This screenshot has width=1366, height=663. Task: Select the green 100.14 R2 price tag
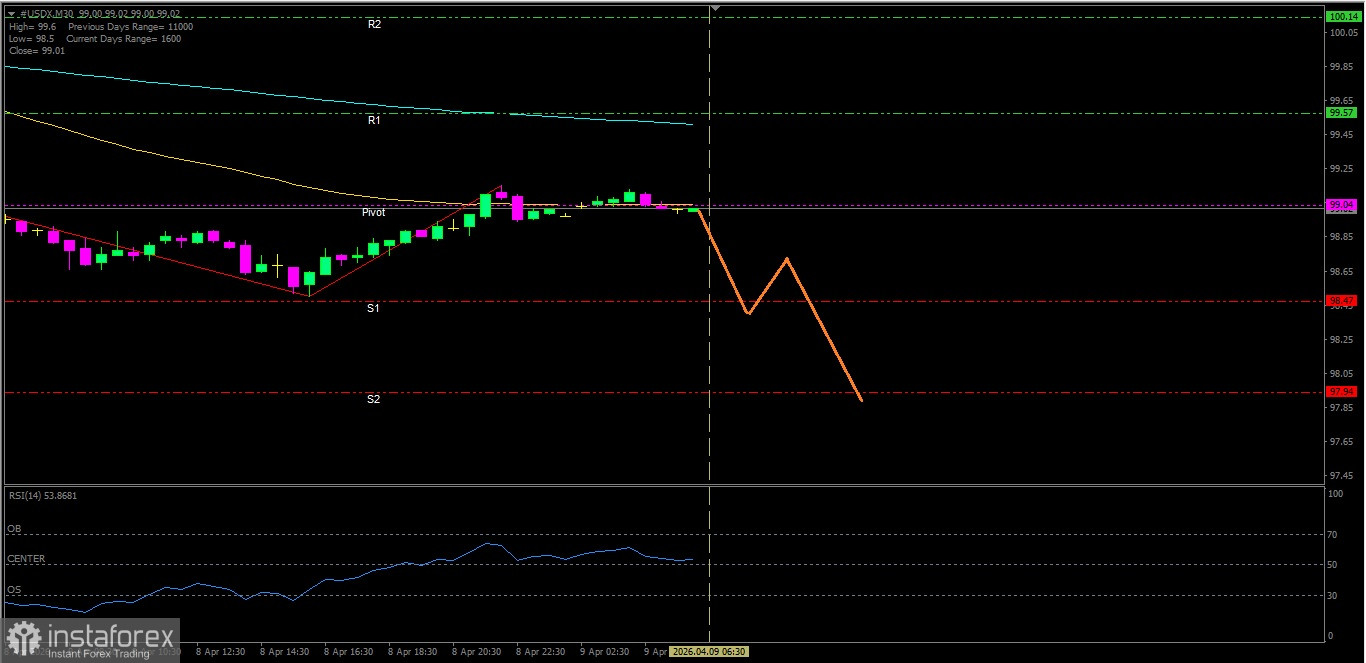tap(1340, 17)
